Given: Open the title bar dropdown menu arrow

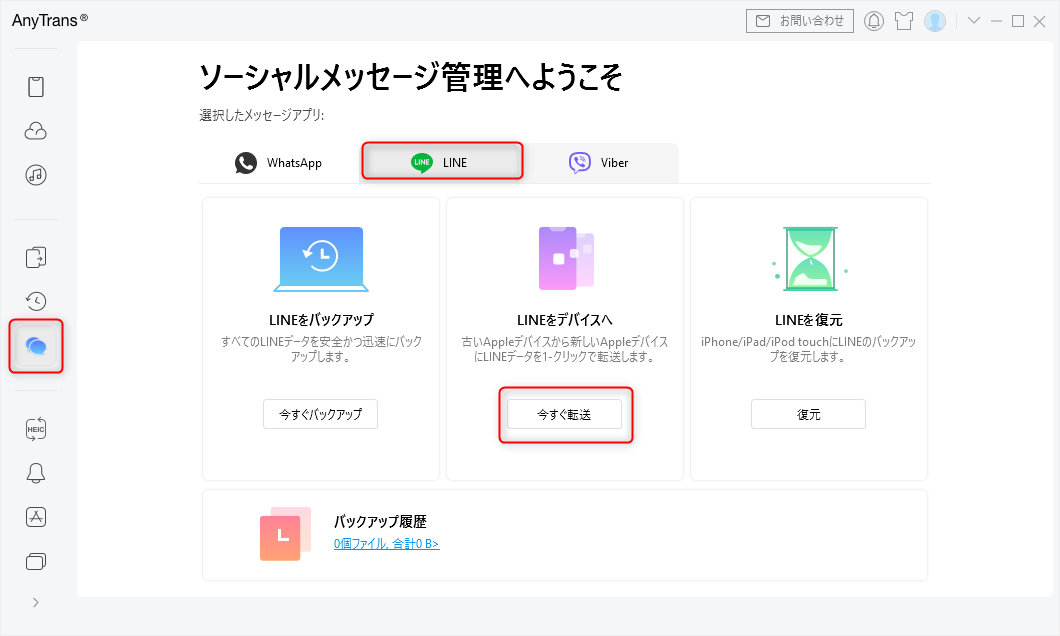Looking at the screenshot, I should pyautogui.click(x=974, y=20).
